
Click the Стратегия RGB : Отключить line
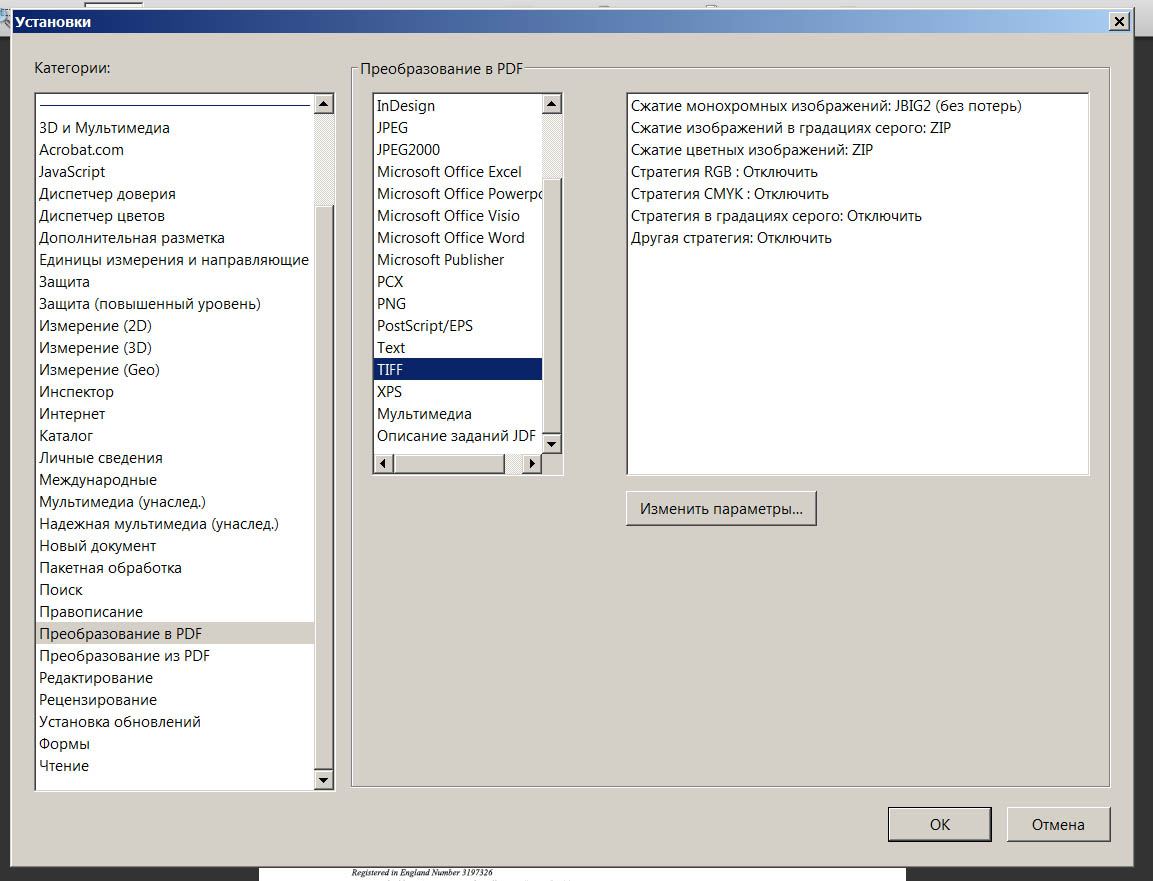click(724, 171)
